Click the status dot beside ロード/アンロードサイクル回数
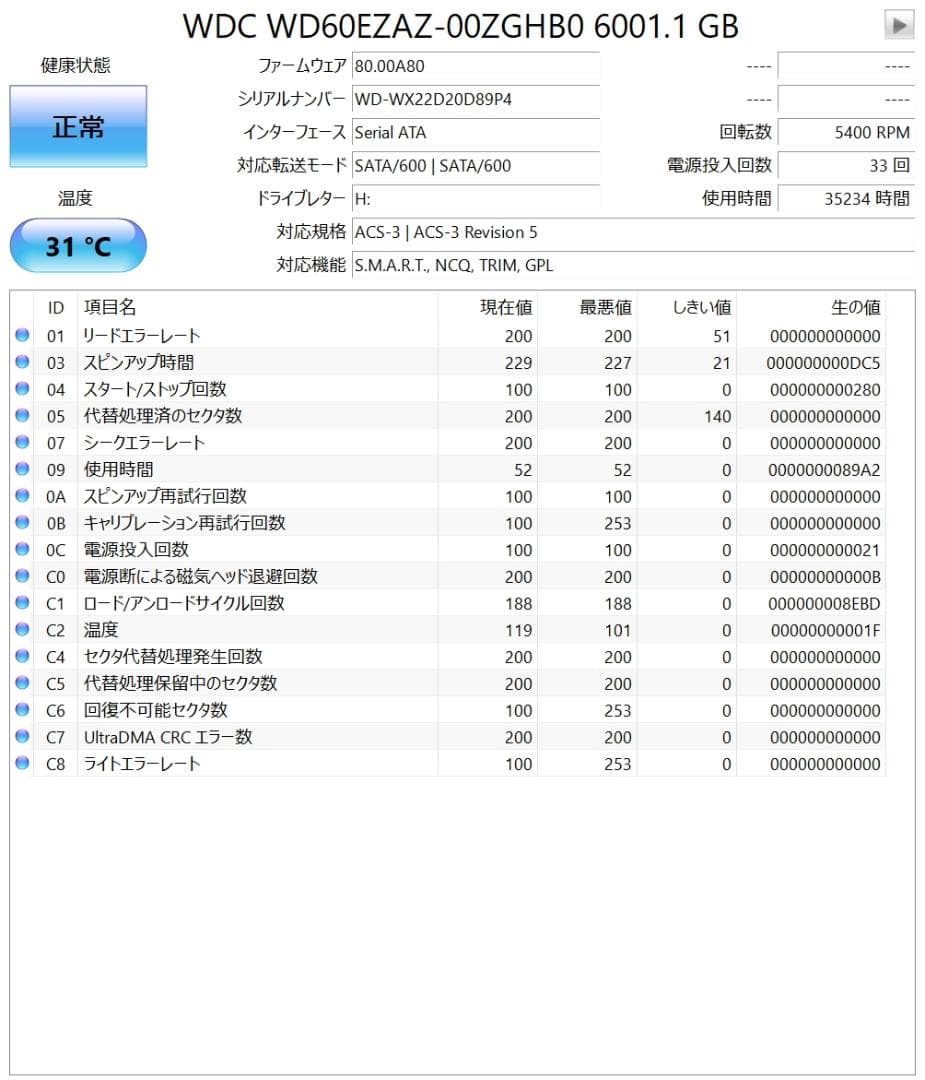The width and height of the screenshot is (925, 1080). pos(22,603)
